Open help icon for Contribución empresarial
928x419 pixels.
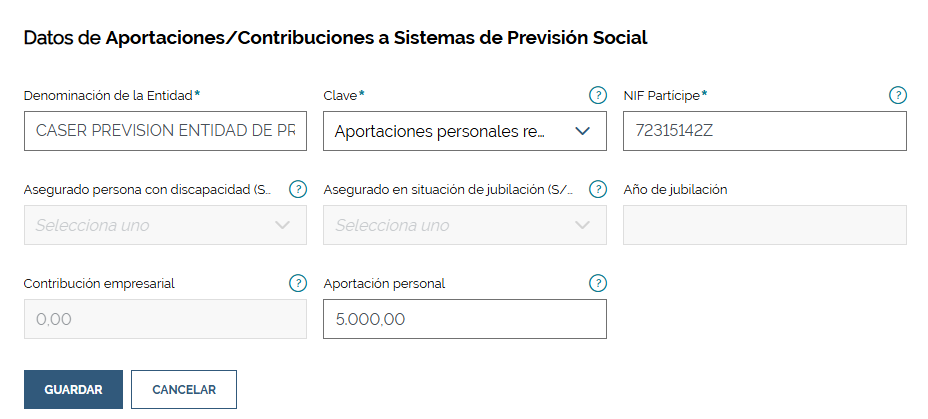(x=298, y=283)
